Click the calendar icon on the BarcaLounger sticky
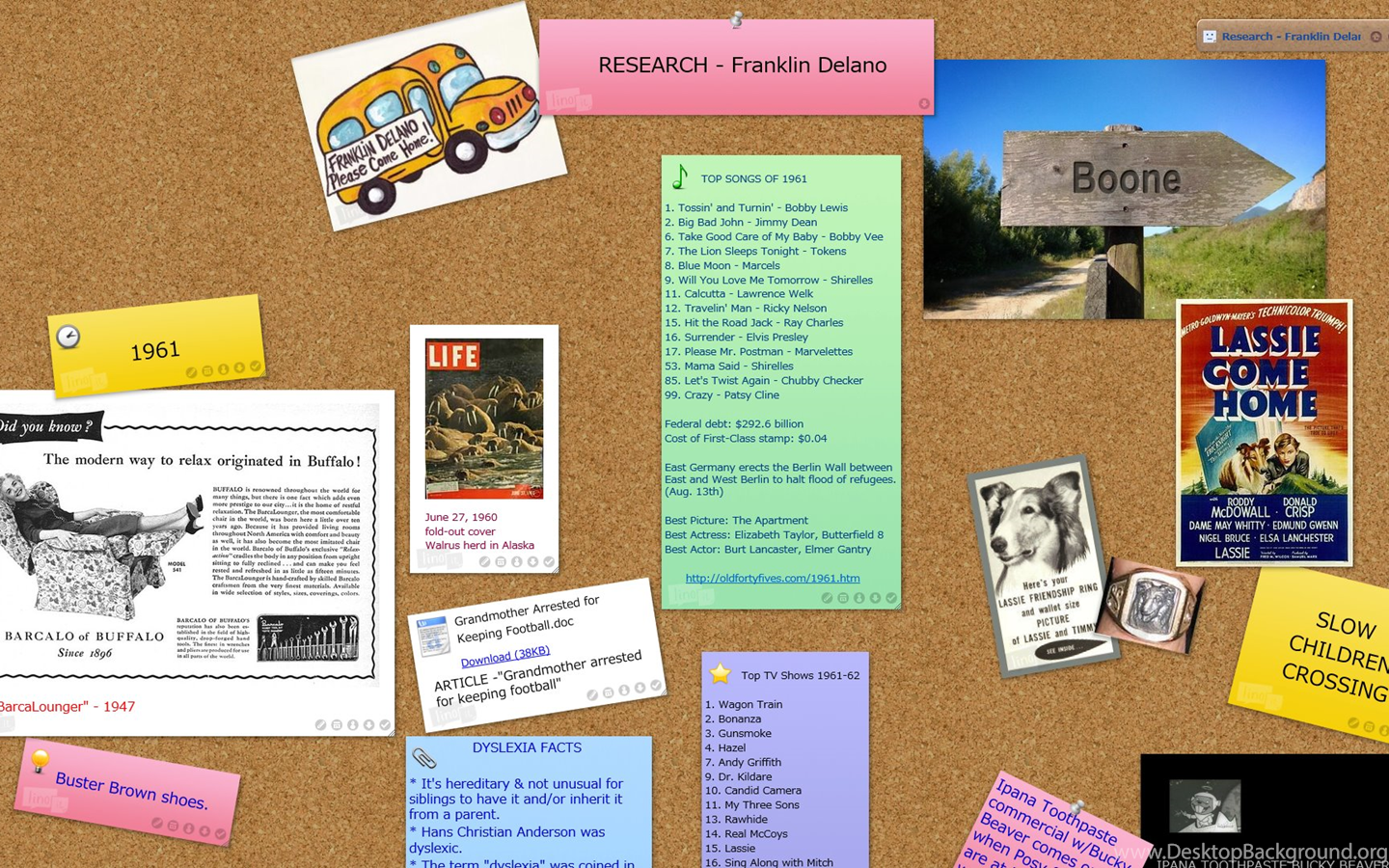 337,725
